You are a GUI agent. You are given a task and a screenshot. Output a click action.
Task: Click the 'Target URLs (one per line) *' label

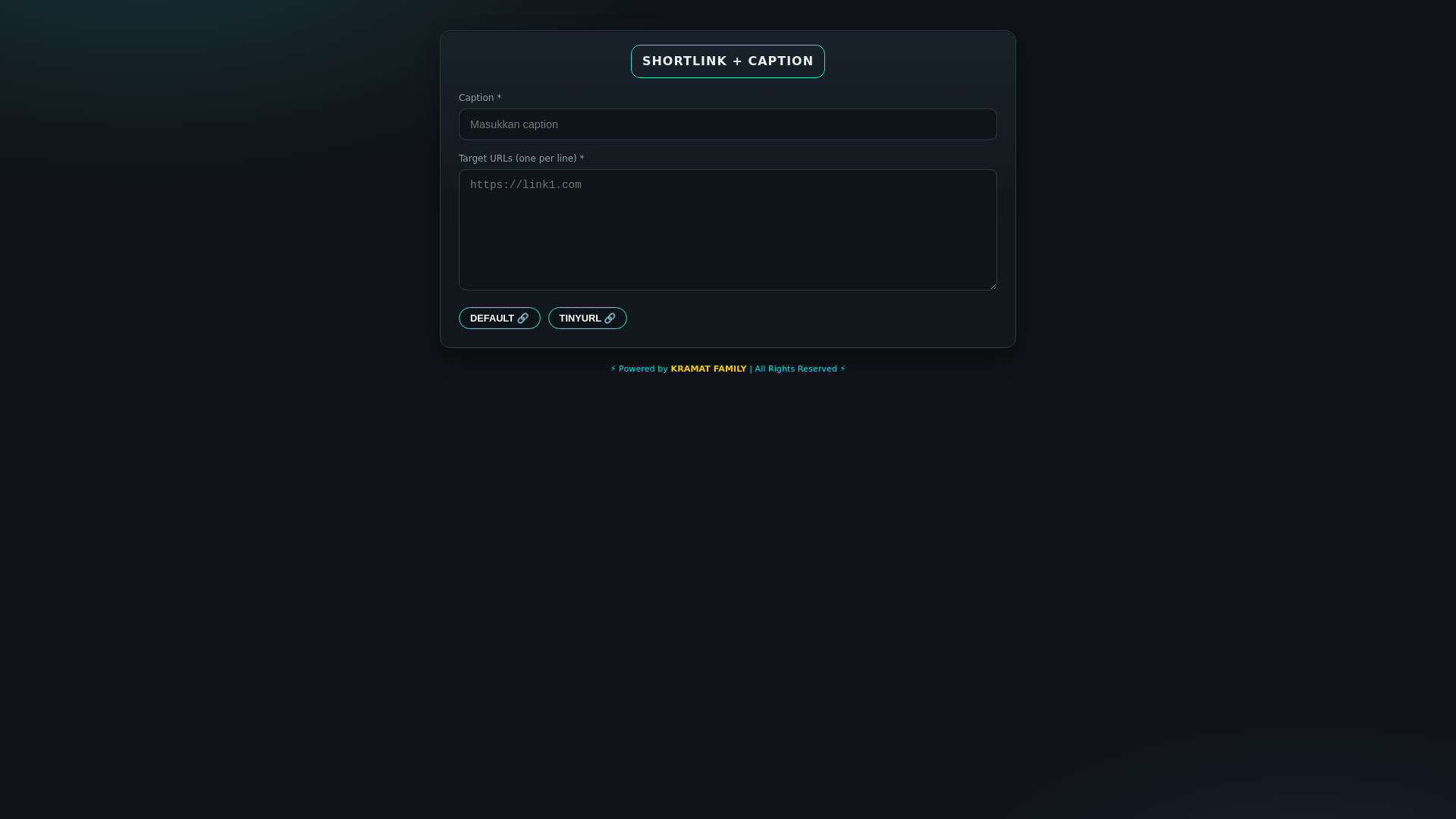point(522,158)
